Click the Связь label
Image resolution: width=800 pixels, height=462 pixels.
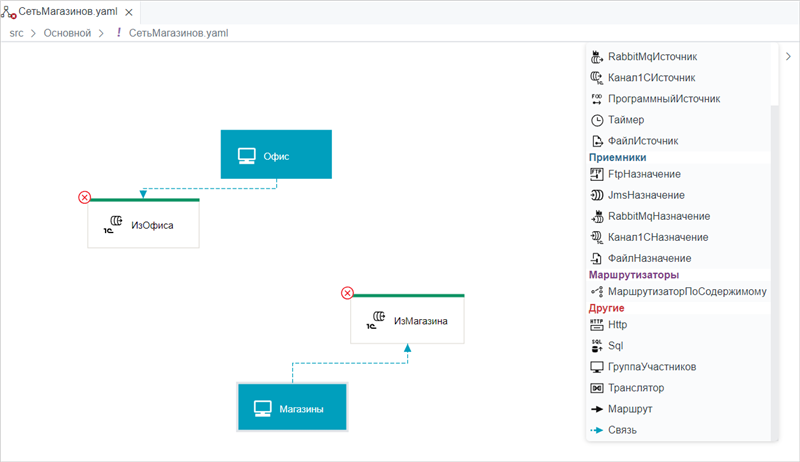(622, 430)
